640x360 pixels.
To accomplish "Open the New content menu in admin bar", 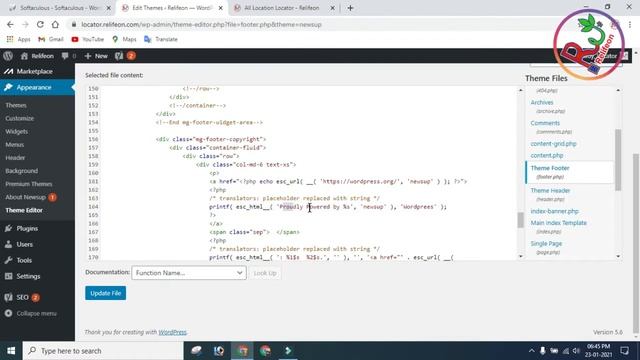I will click(96, 56).
